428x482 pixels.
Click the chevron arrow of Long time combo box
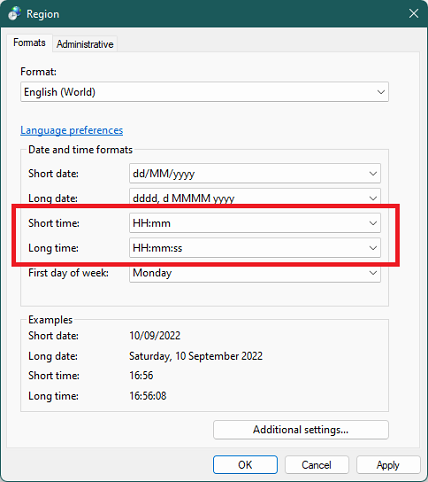point(373,248)
